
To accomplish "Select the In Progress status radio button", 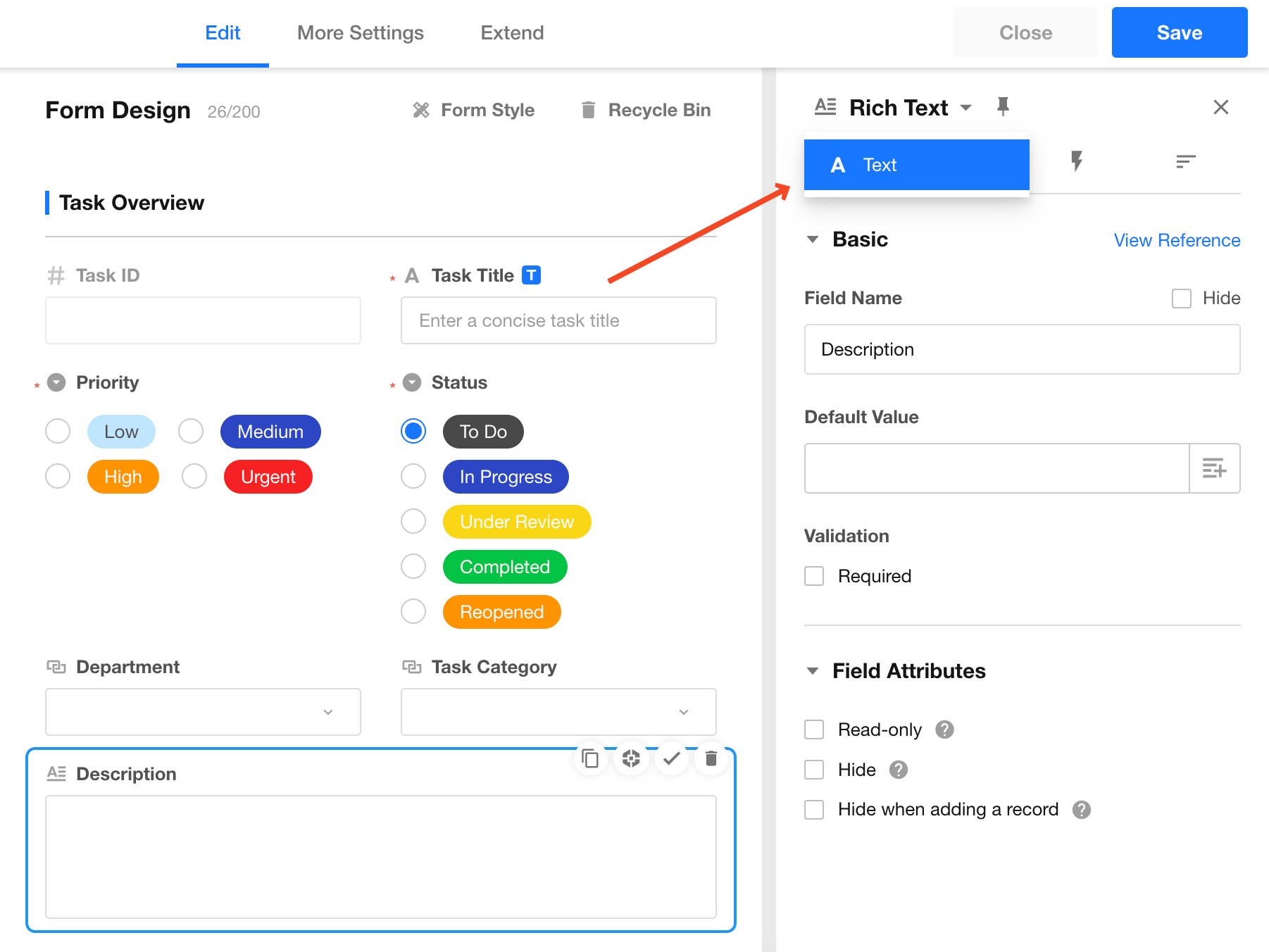I will (x=413, y=476).
